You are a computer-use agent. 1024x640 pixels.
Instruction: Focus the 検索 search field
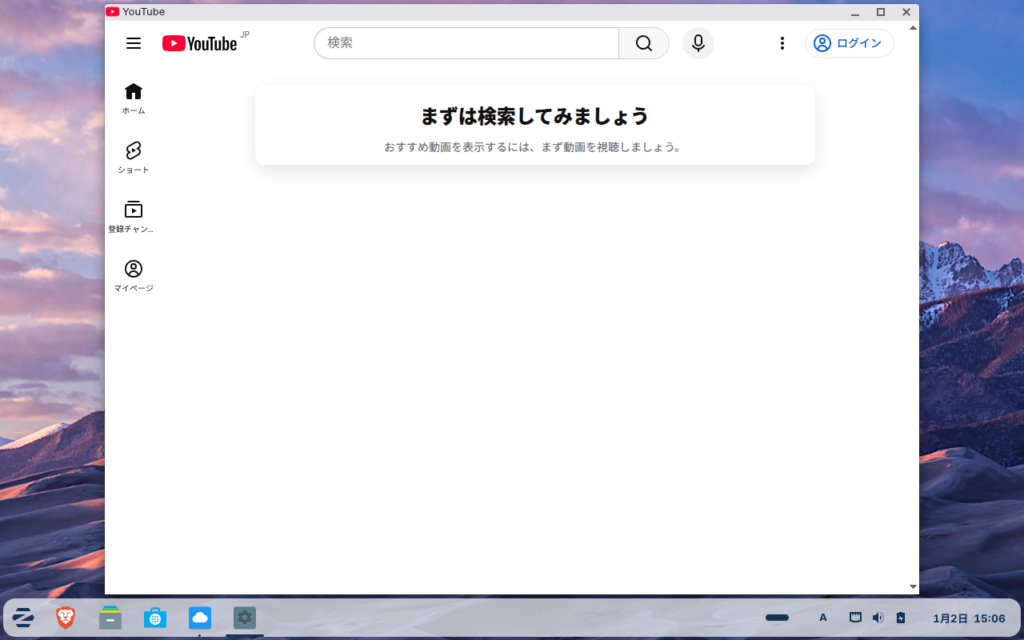coord(466,43)
